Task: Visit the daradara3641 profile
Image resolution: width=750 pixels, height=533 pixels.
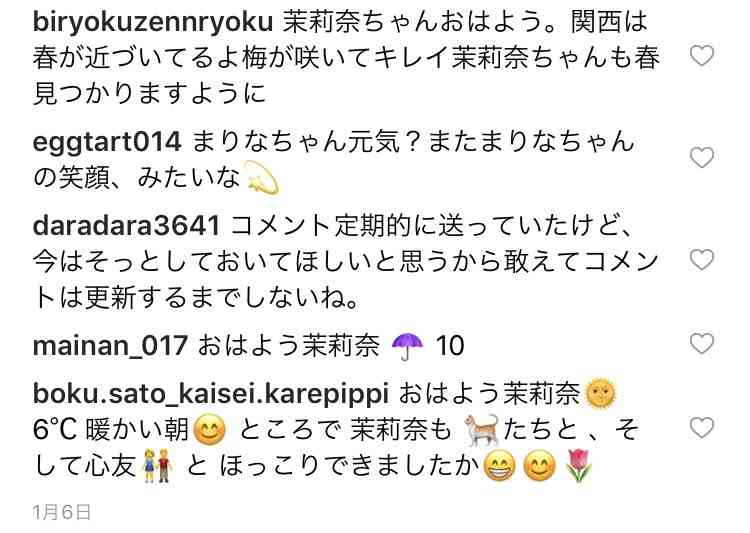Action: click(126, 225)
